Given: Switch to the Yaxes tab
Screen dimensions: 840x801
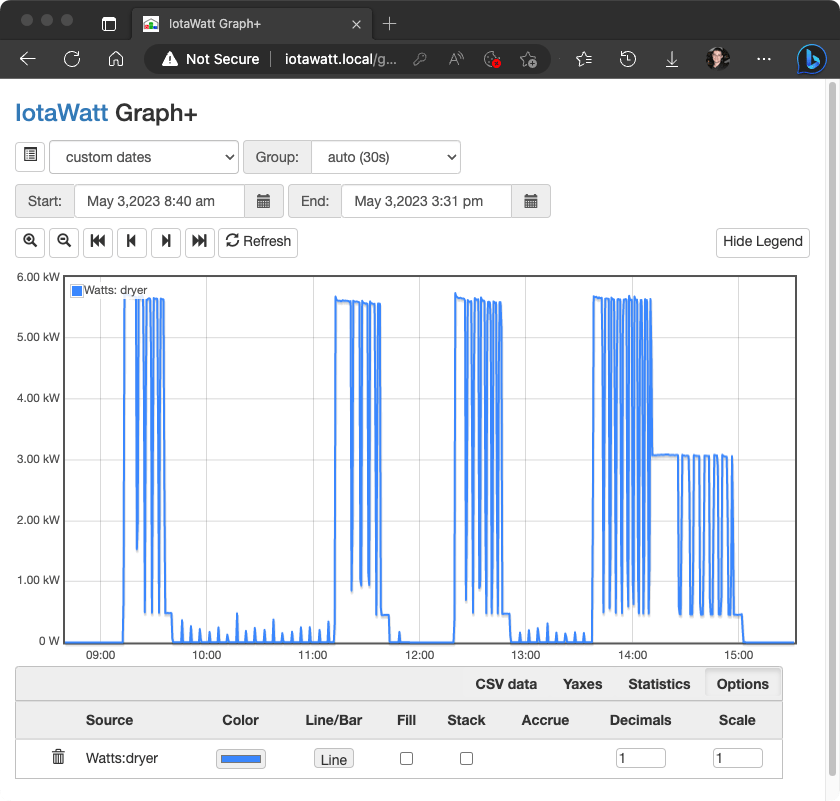Looking at the screenshot, I should tap(582, 684).
